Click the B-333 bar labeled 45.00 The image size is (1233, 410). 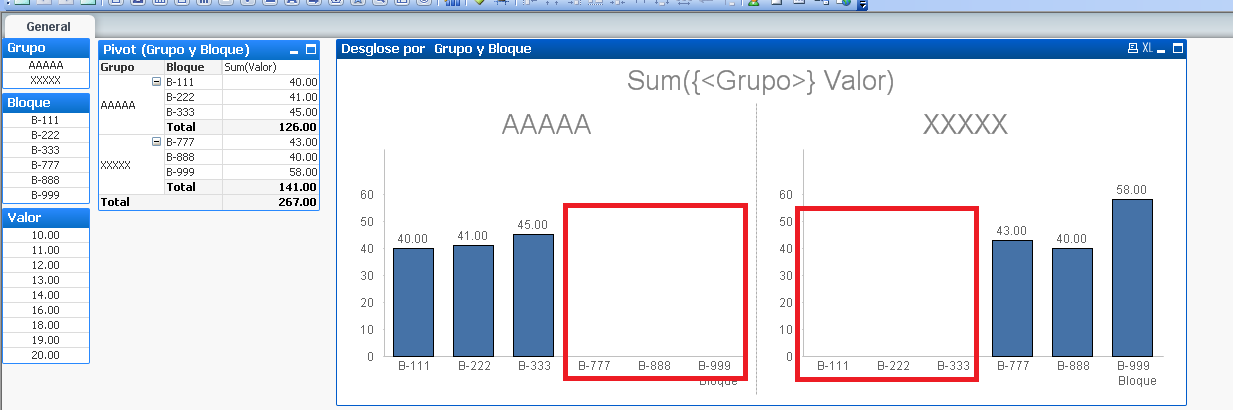[x=533, y=295]
